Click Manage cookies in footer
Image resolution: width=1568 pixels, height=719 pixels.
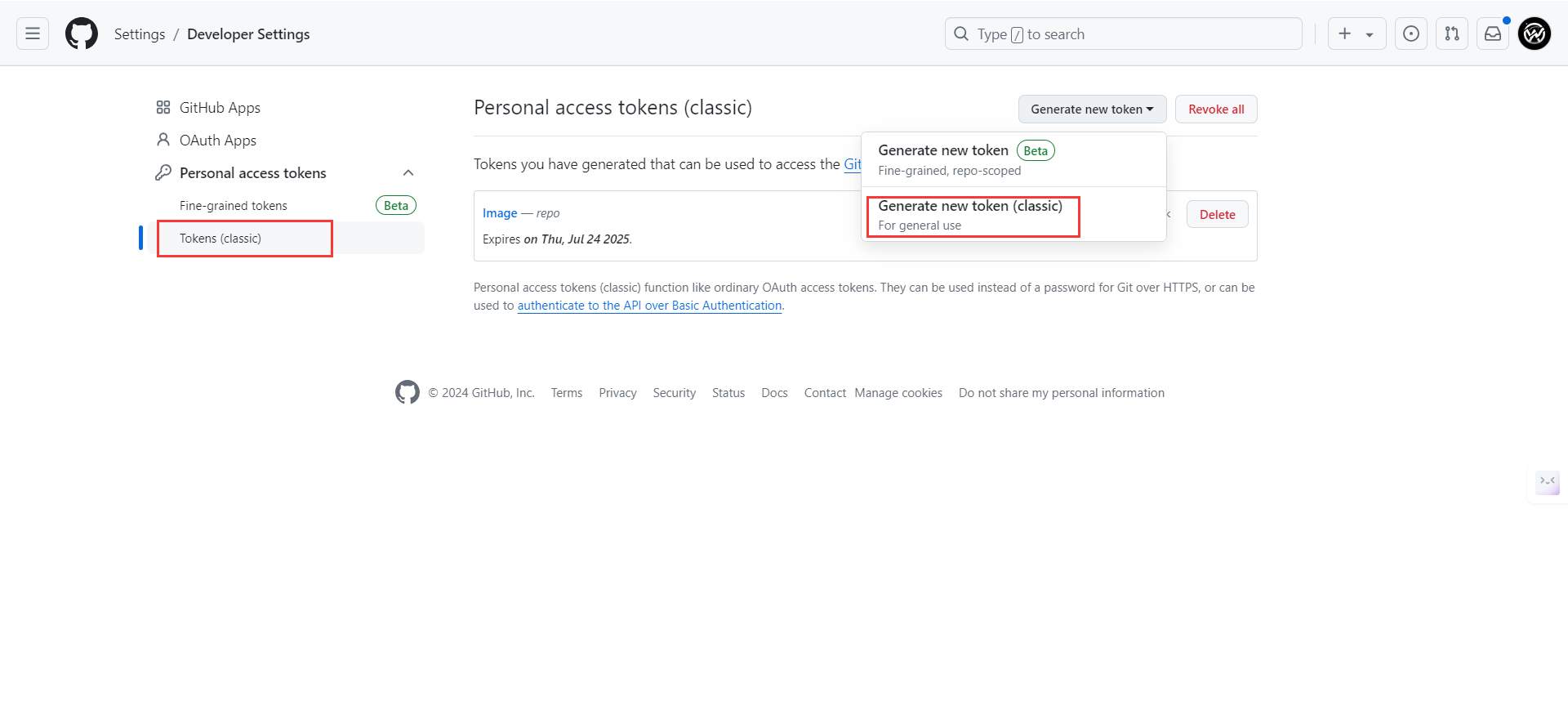pos(898,393)
